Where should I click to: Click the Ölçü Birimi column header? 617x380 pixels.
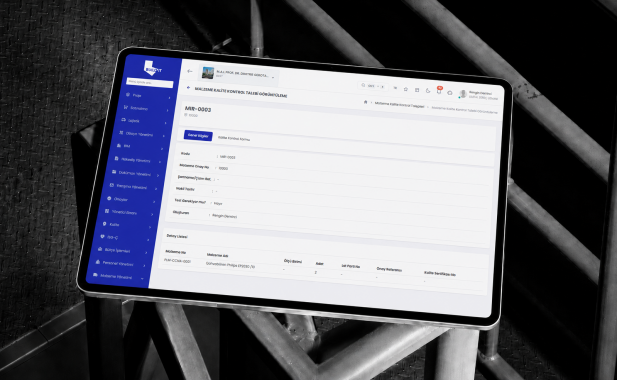[x=293, y=261]
